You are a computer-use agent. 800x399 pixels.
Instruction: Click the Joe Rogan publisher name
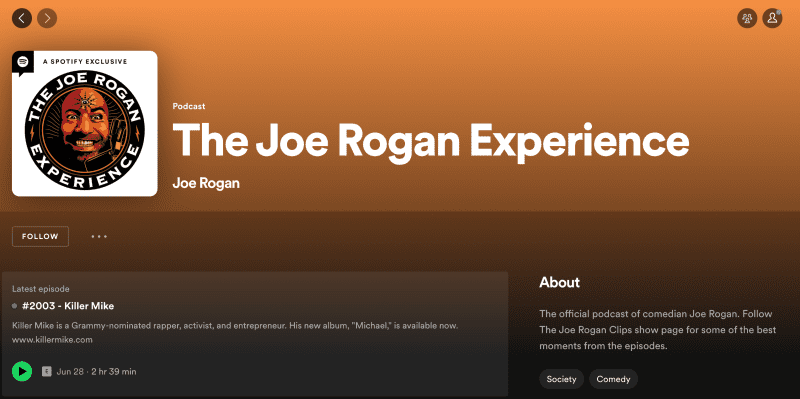pyautogui.click(x=206, y=183)
